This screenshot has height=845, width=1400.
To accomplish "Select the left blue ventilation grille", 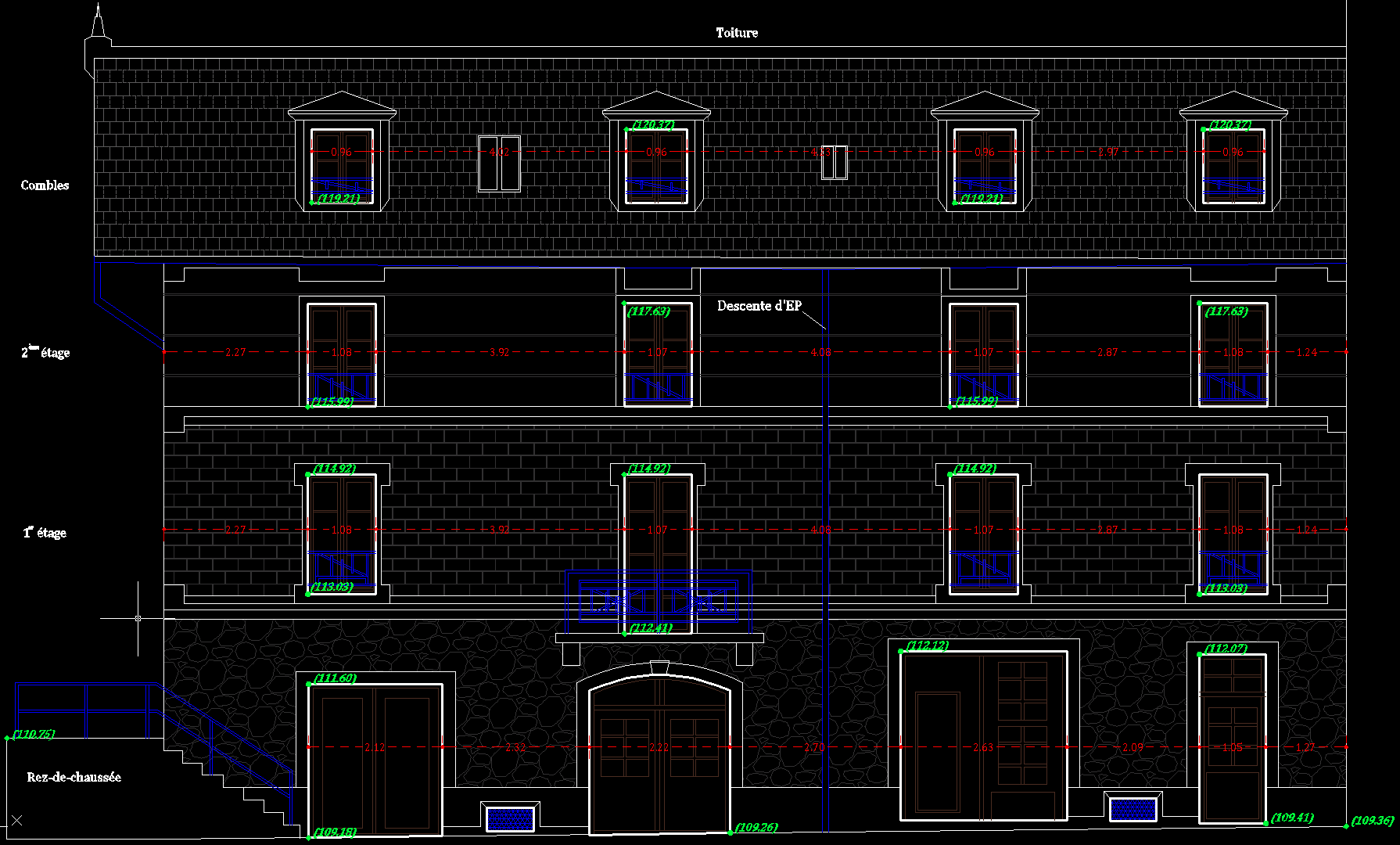I will [510, 818].
